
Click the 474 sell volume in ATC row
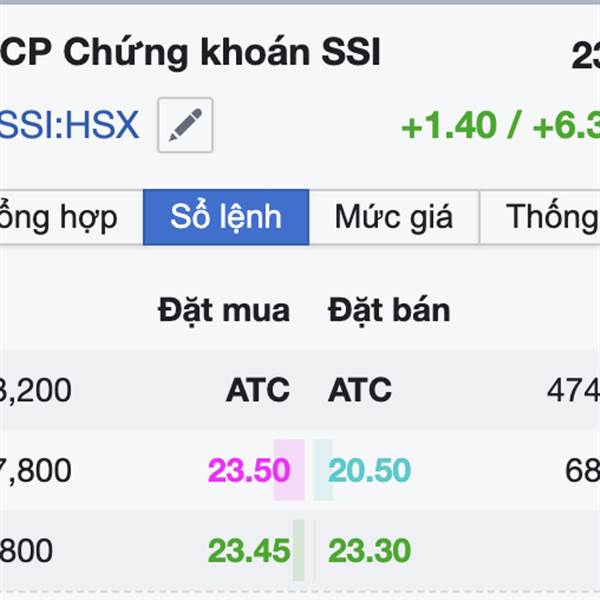click(x=573, y=390)
